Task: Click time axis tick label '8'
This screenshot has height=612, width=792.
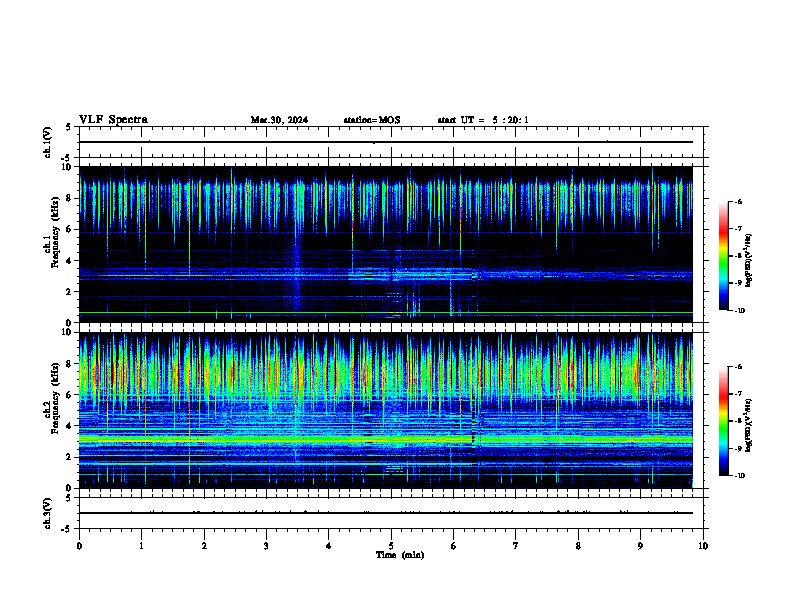Action: pyautogui.click(x=578, y=546)
